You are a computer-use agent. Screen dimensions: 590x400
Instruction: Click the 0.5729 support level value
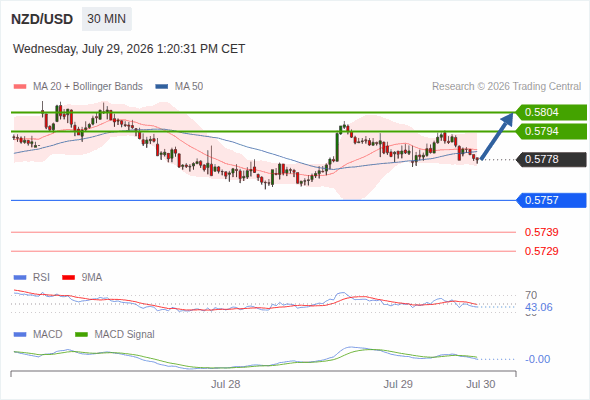pyautogui.click(x=541, y=251)
